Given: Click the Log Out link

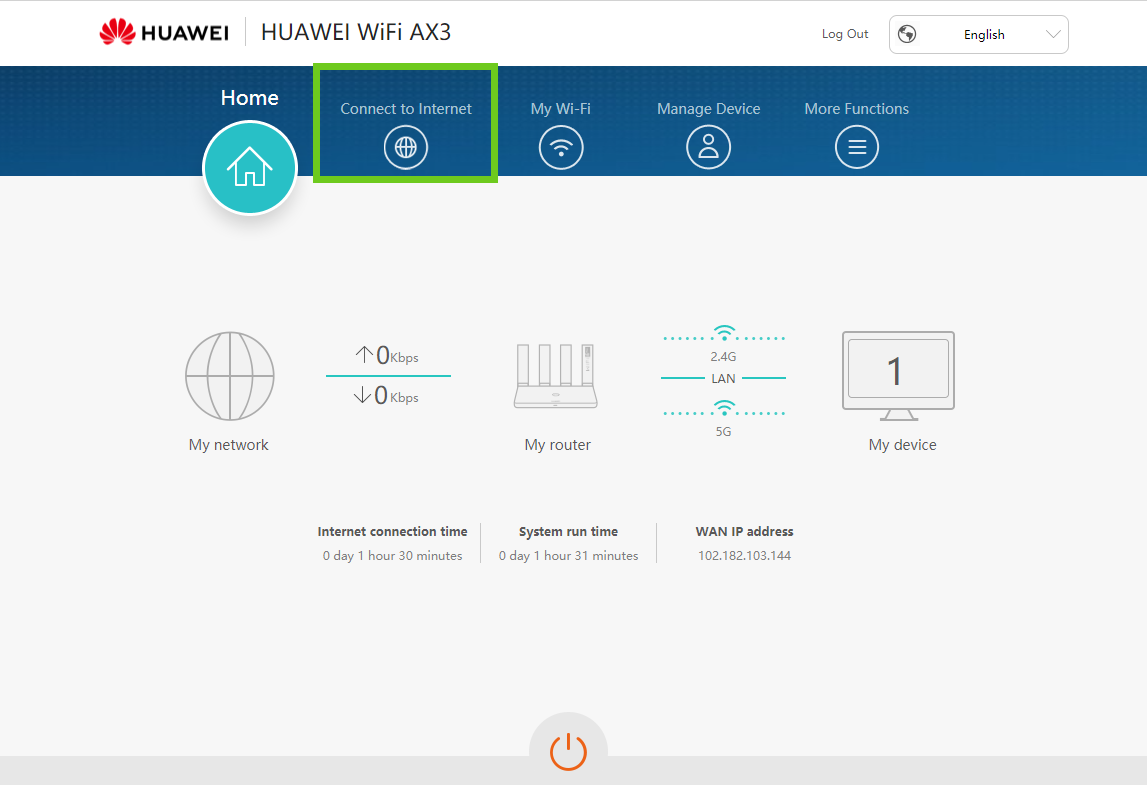Looking at the screenshot, I should coord(845,34).
